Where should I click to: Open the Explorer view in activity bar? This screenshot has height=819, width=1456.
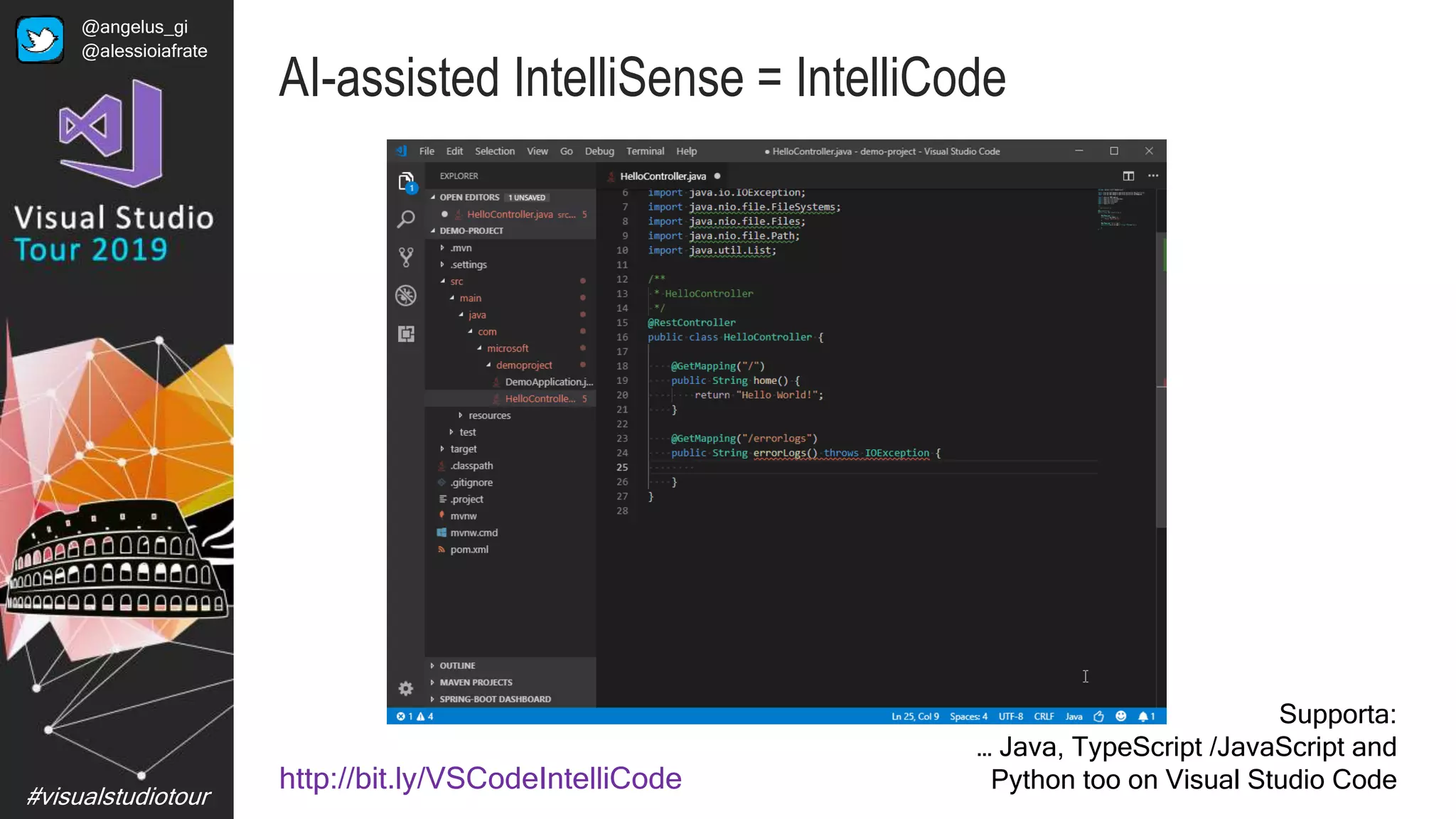pos(406,182)
